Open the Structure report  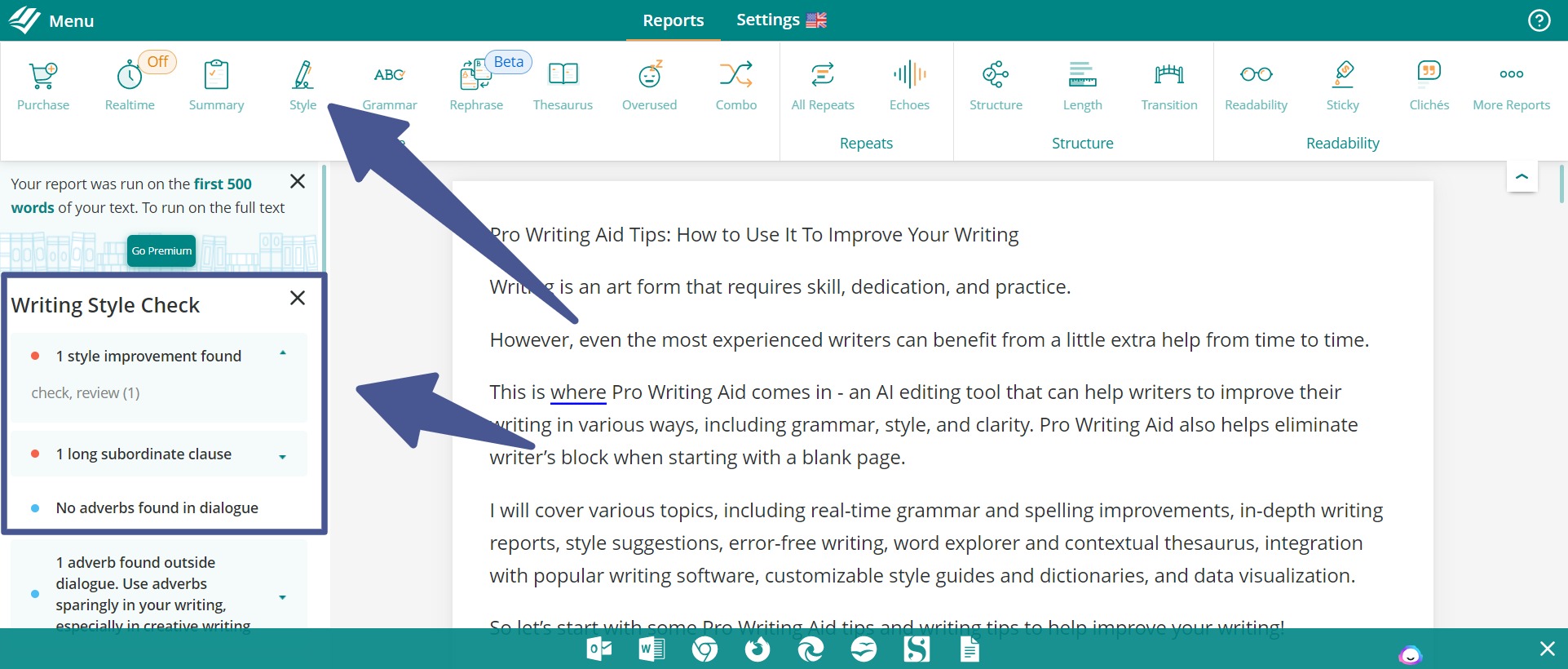(996, 86)
